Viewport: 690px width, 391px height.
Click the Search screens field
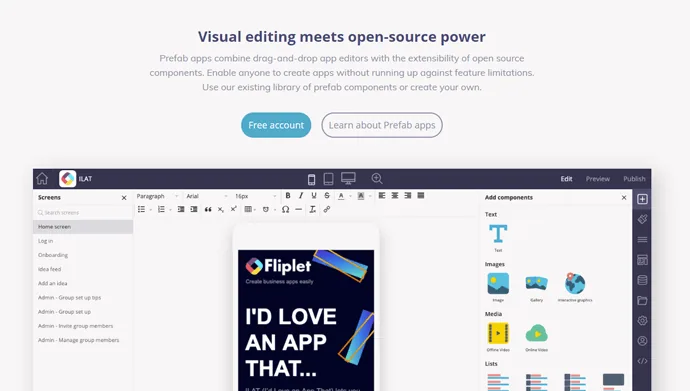coord(83,212)
